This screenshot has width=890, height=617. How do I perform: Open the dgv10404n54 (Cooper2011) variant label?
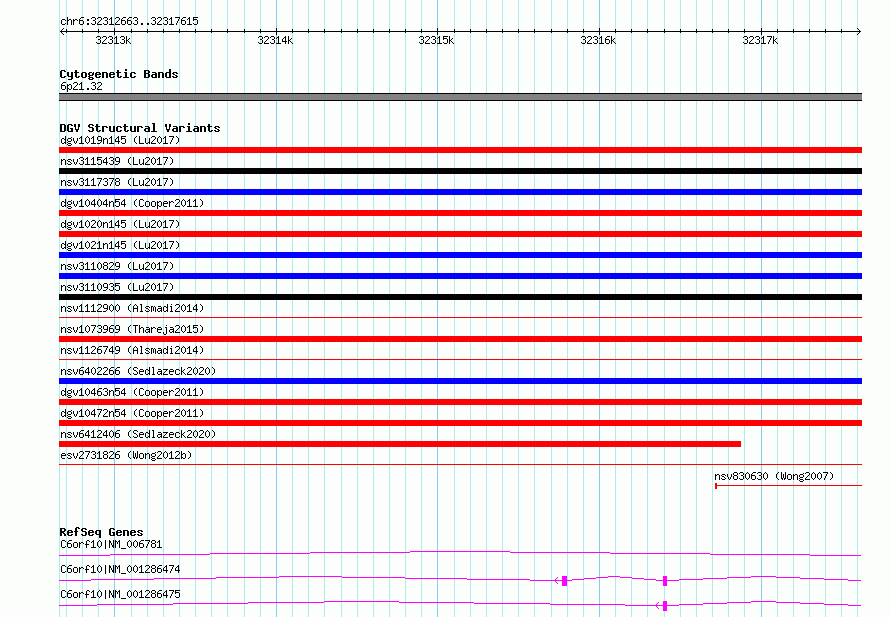coord(132,203)
